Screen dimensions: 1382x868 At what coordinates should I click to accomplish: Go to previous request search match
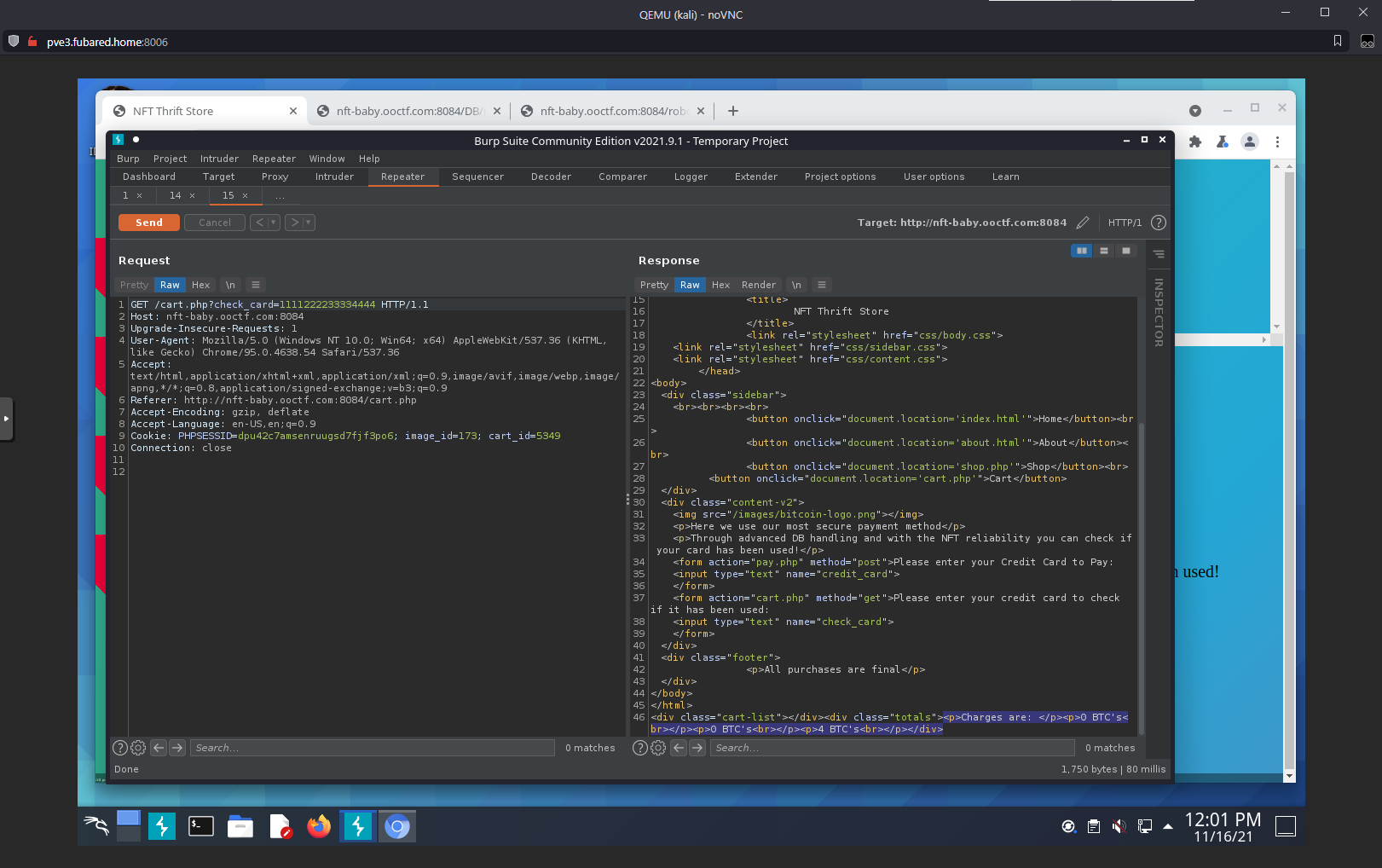point(159,748)
